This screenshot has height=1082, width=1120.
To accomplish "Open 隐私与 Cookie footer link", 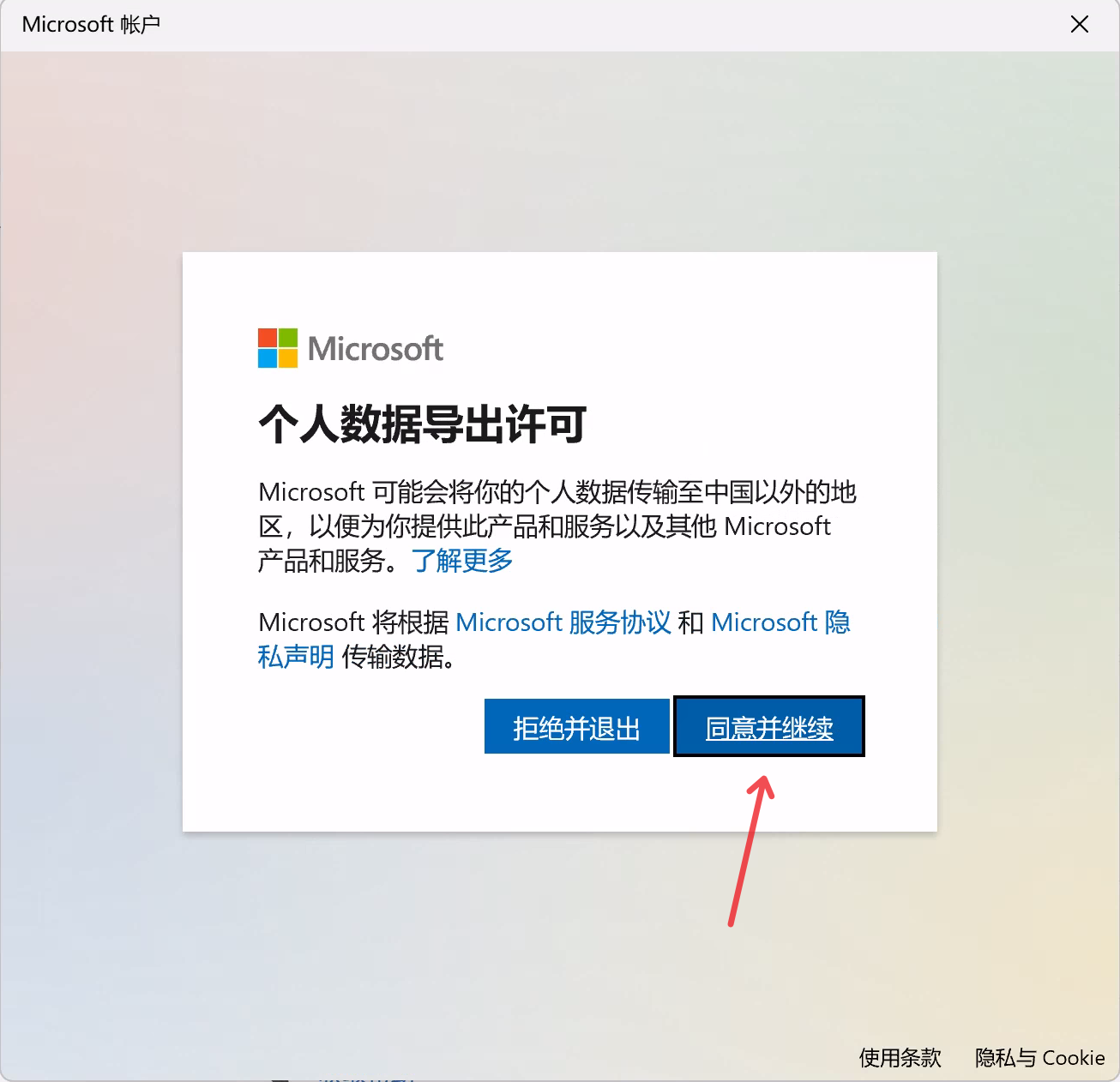I will (1039, 1058).
